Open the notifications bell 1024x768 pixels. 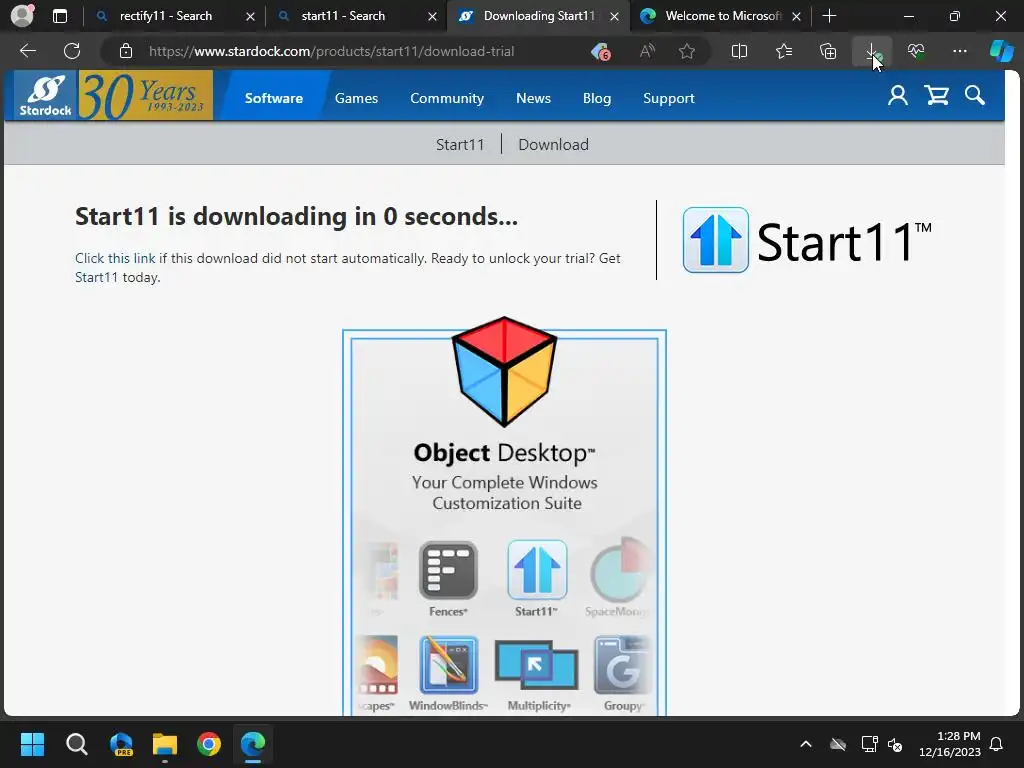[x=997, y=744]
